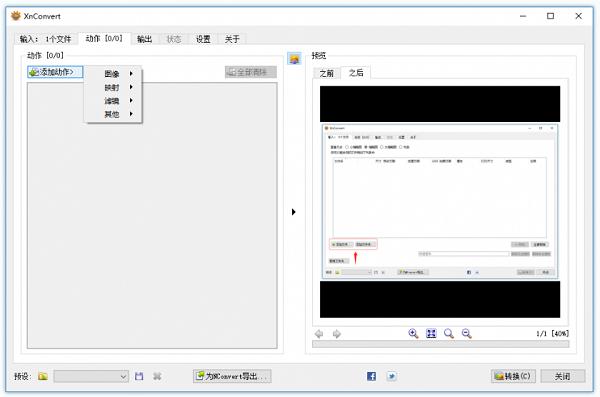Click the 为NConvert导出 button
This screenshot has height=397, width=600.
[232, 376]
